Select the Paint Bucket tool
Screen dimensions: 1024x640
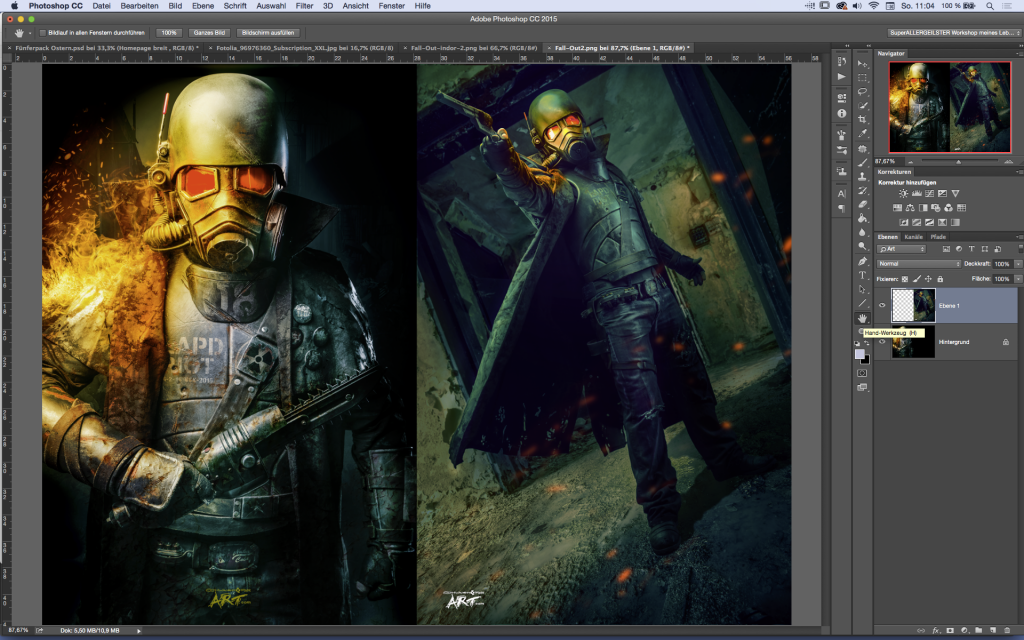coord(862,218)
